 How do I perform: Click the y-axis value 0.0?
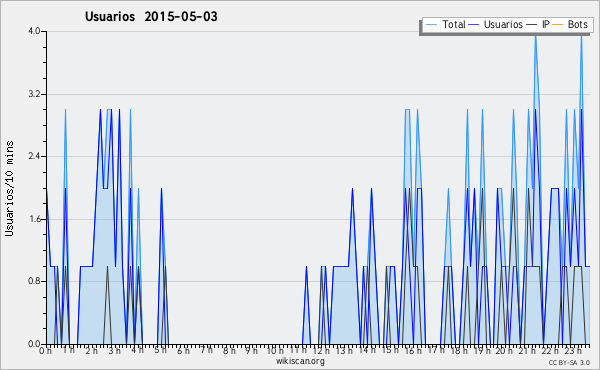pos(34,344)
